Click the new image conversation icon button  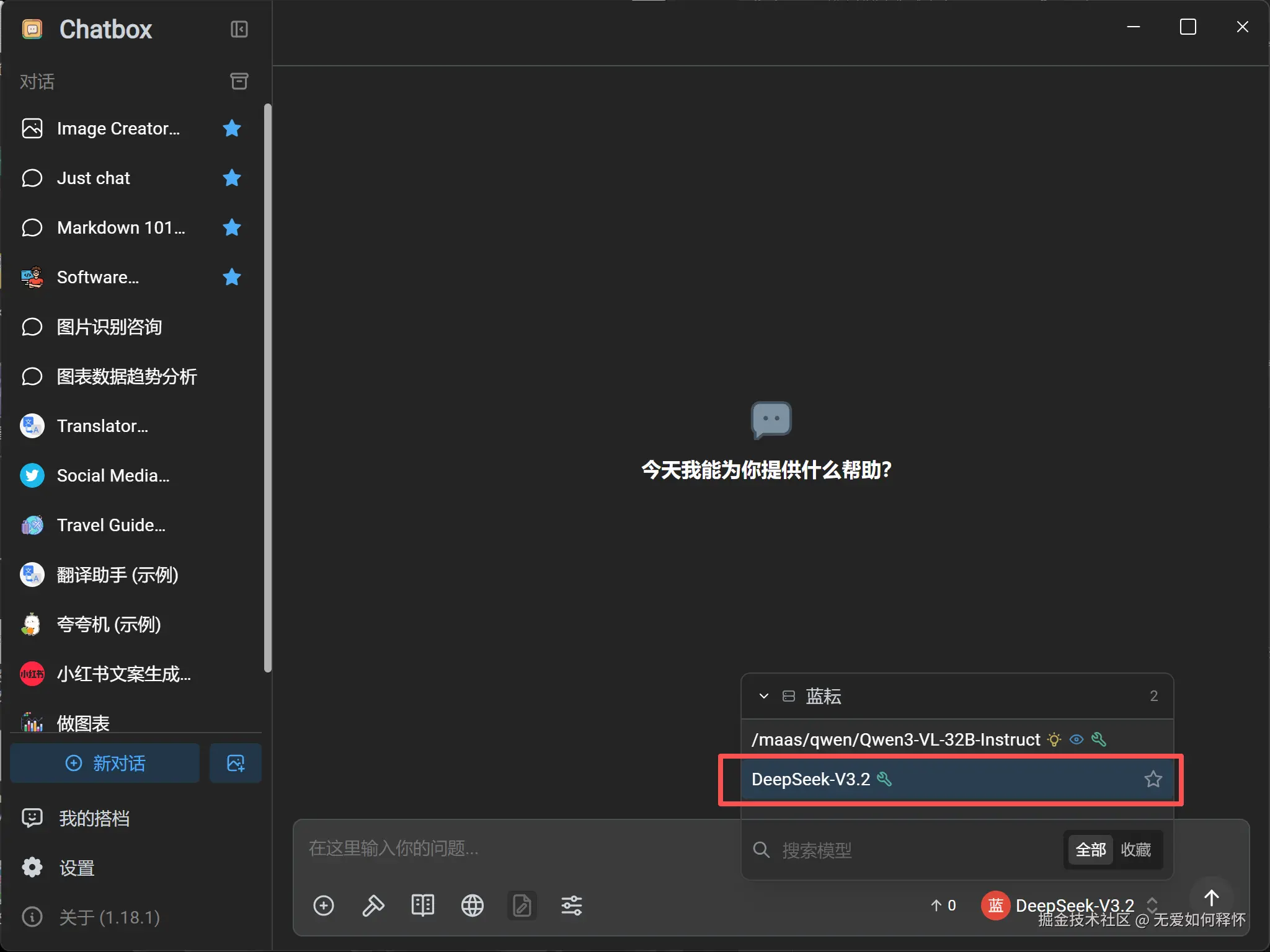tap(236, 763)
